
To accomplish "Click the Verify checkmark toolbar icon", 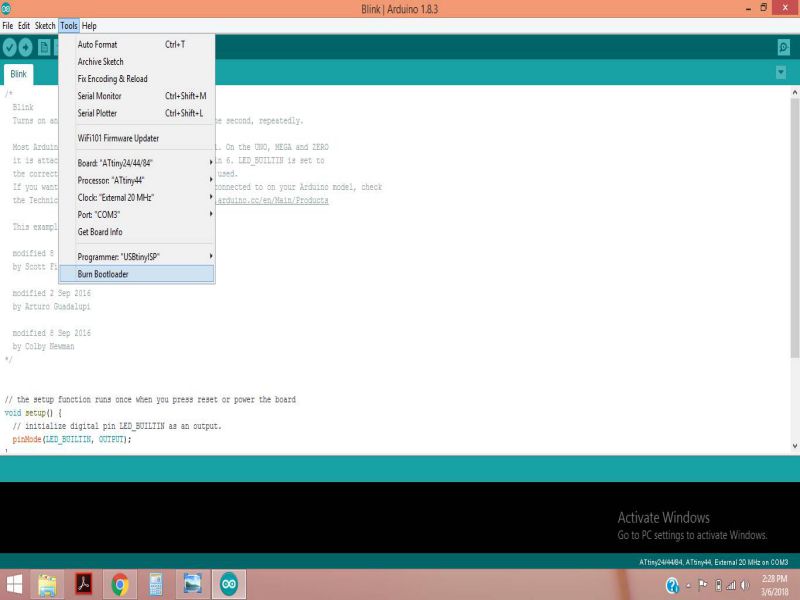I will pos(9,47).
